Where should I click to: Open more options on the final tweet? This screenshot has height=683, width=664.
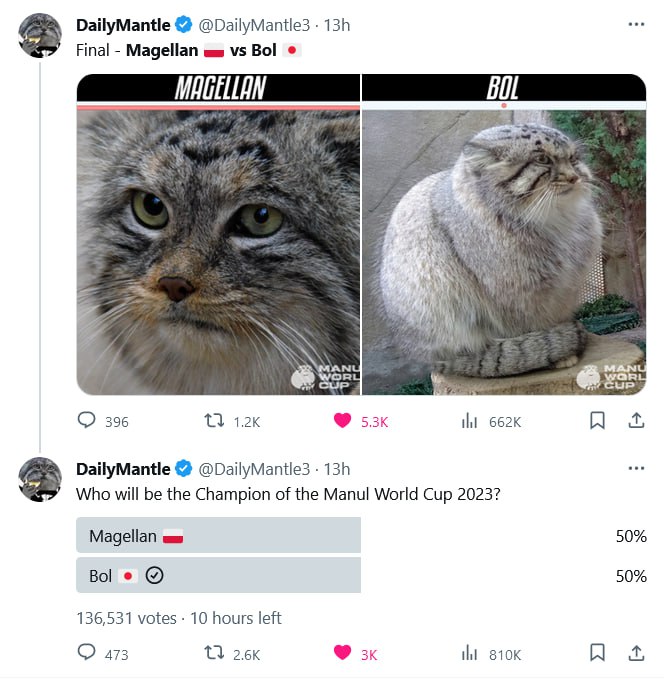(636, 24)
